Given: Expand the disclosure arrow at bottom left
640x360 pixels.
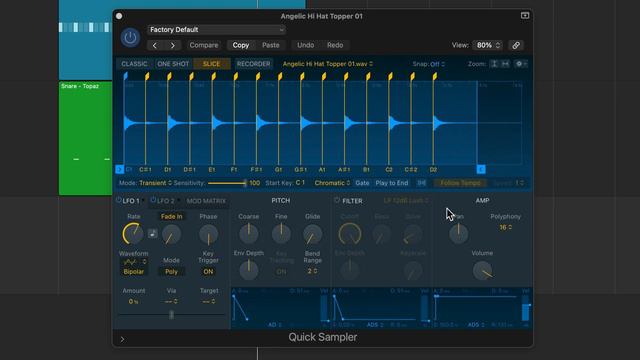Looking at the screenshot, I should [x=122, y=339].
